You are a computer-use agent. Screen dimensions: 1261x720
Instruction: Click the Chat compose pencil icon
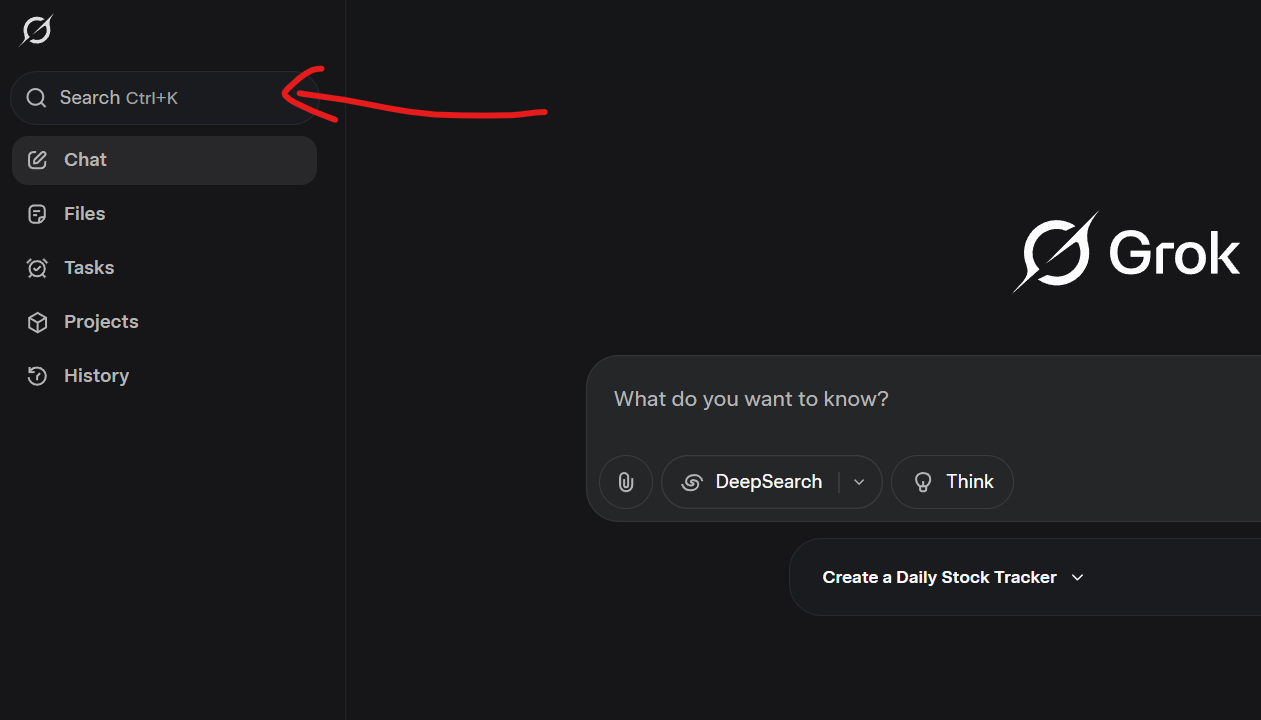click(37, 160)
